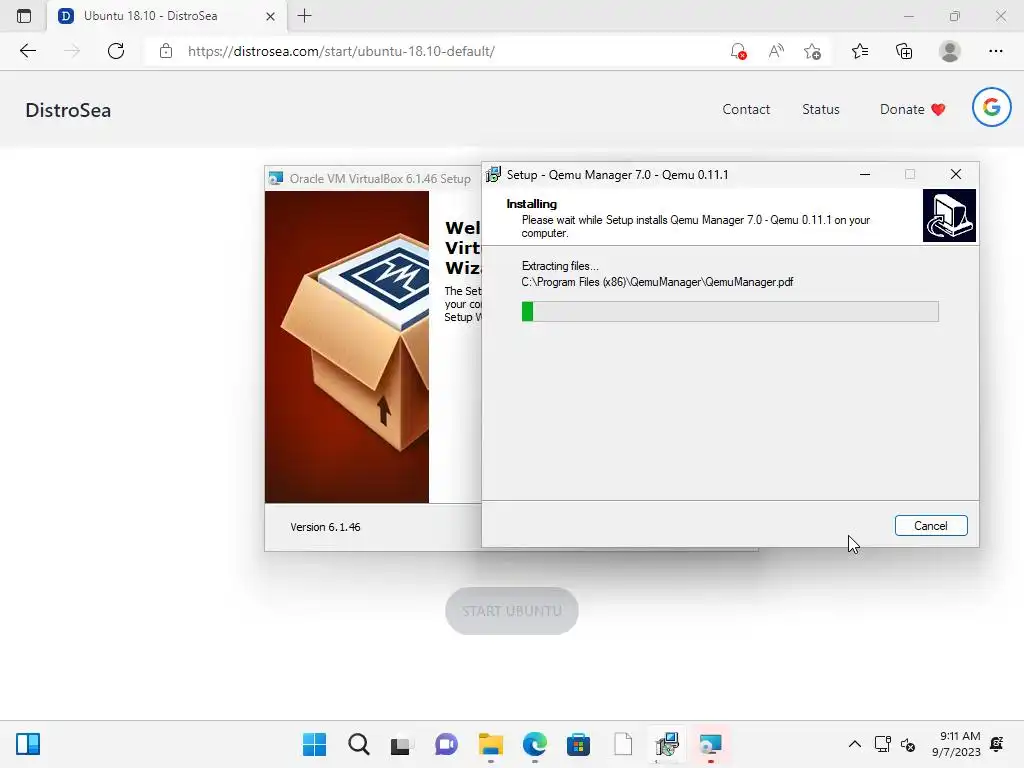
Task: Focus the address bar URL field
Action: [341, 51]
